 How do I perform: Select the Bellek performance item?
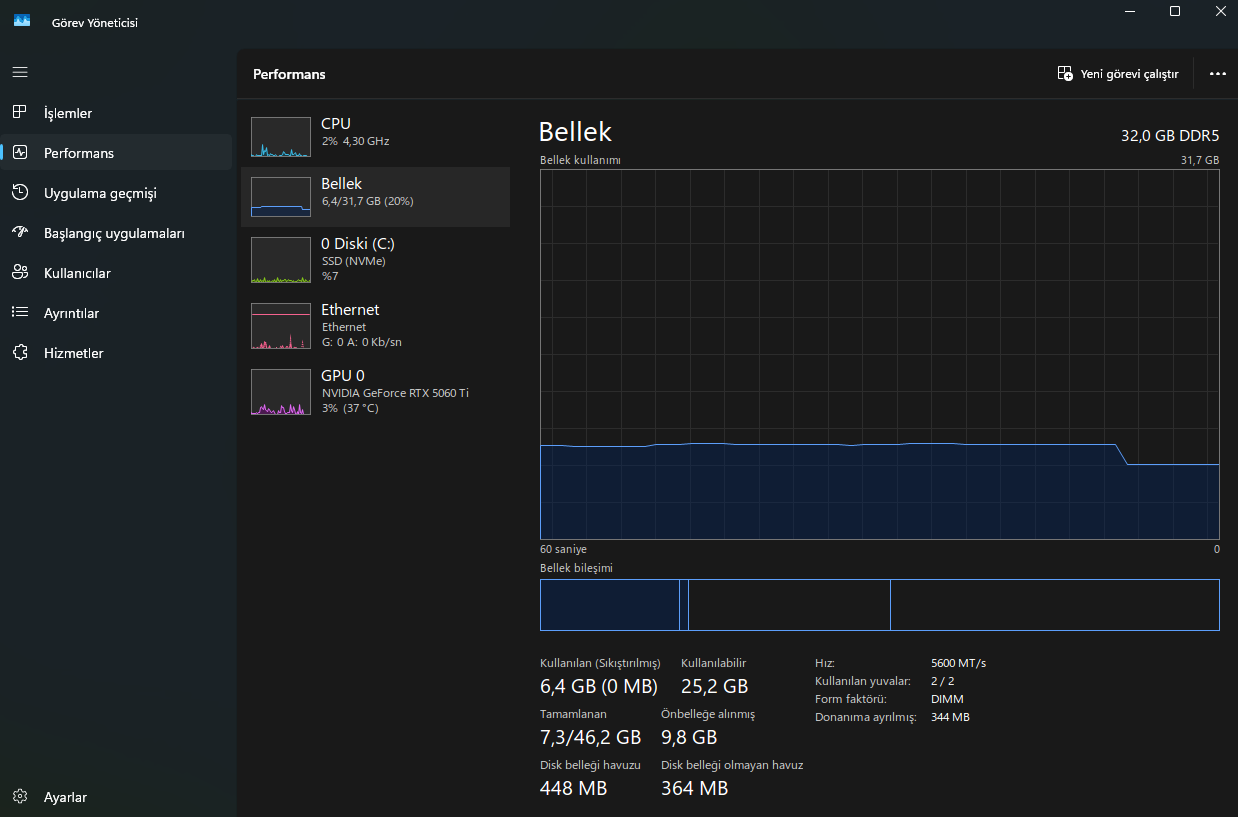(375, 197)
